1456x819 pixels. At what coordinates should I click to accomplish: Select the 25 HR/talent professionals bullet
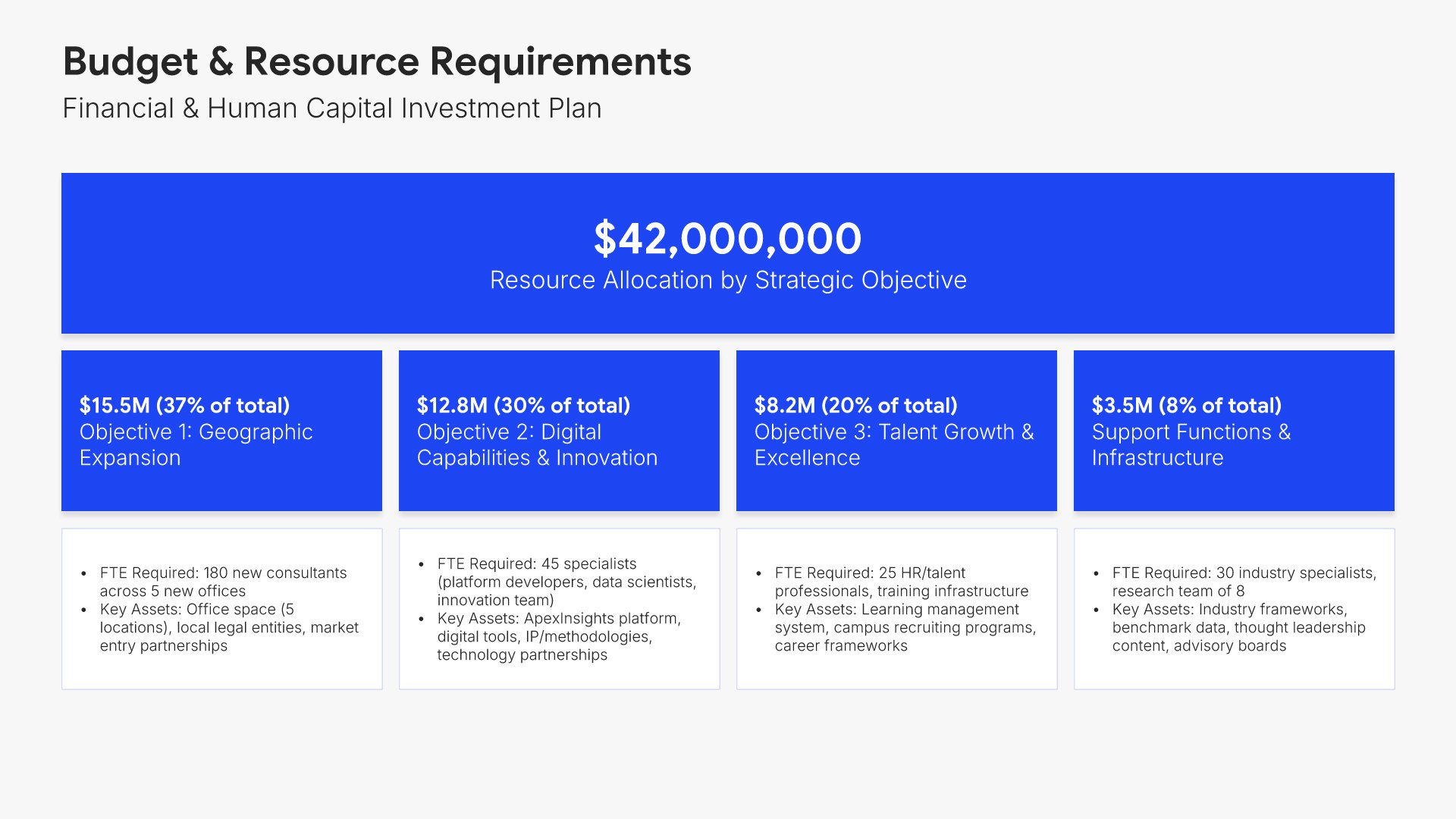pyautogui.click(x=901, y=582)
